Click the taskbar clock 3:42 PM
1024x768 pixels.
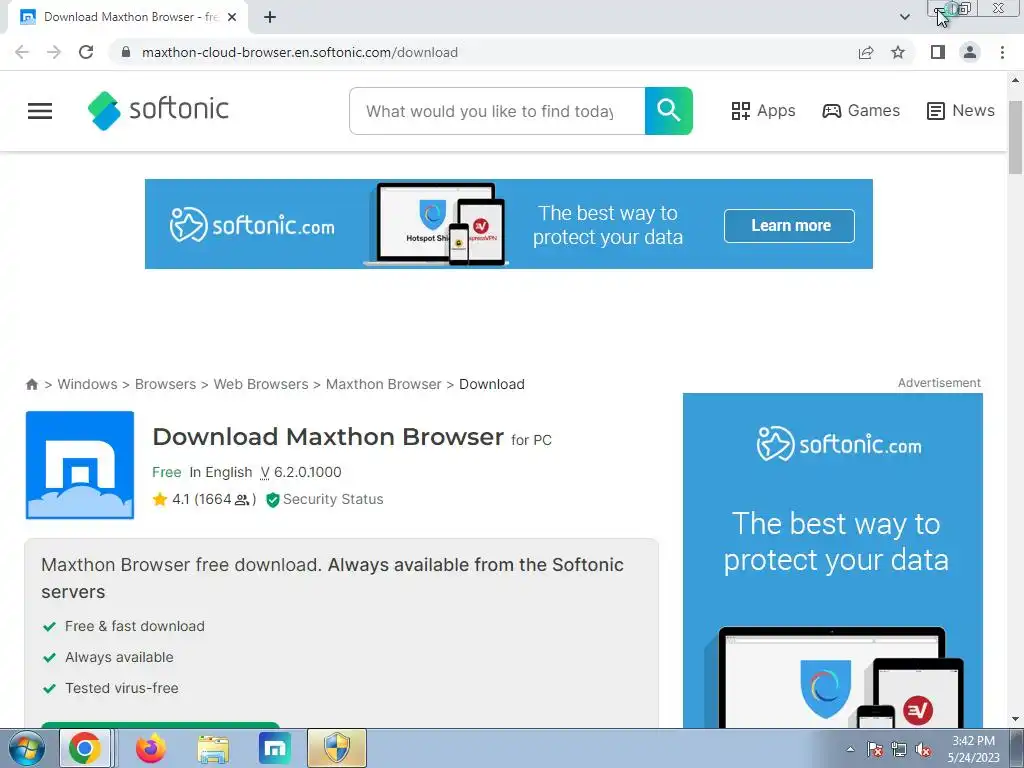(973, 741)
